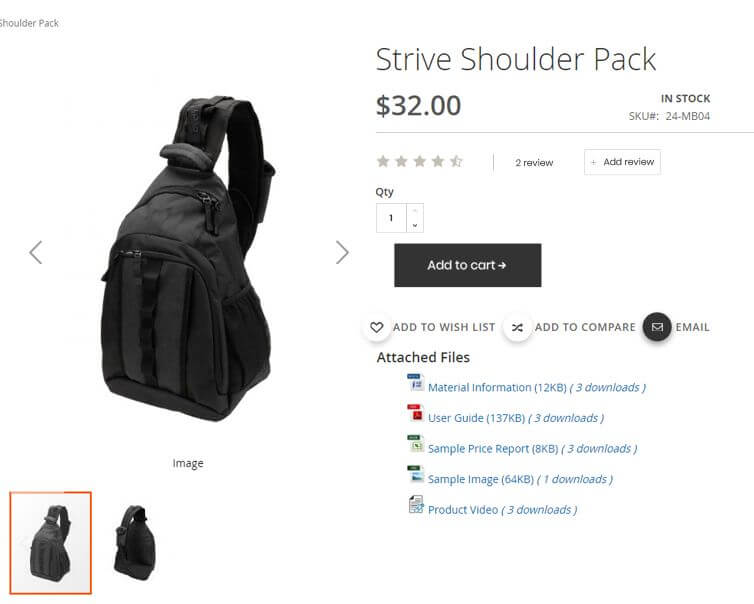The image size is (754, 604).
Task: Click the heart wish list icon
Action: tap(377, 327)
